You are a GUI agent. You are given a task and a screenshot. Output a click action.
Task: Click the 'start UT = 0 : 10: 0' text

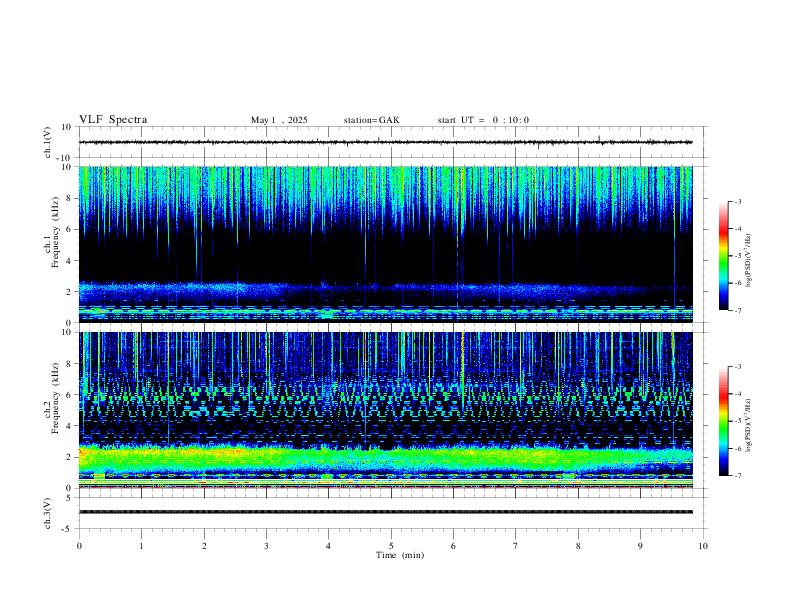483,120
